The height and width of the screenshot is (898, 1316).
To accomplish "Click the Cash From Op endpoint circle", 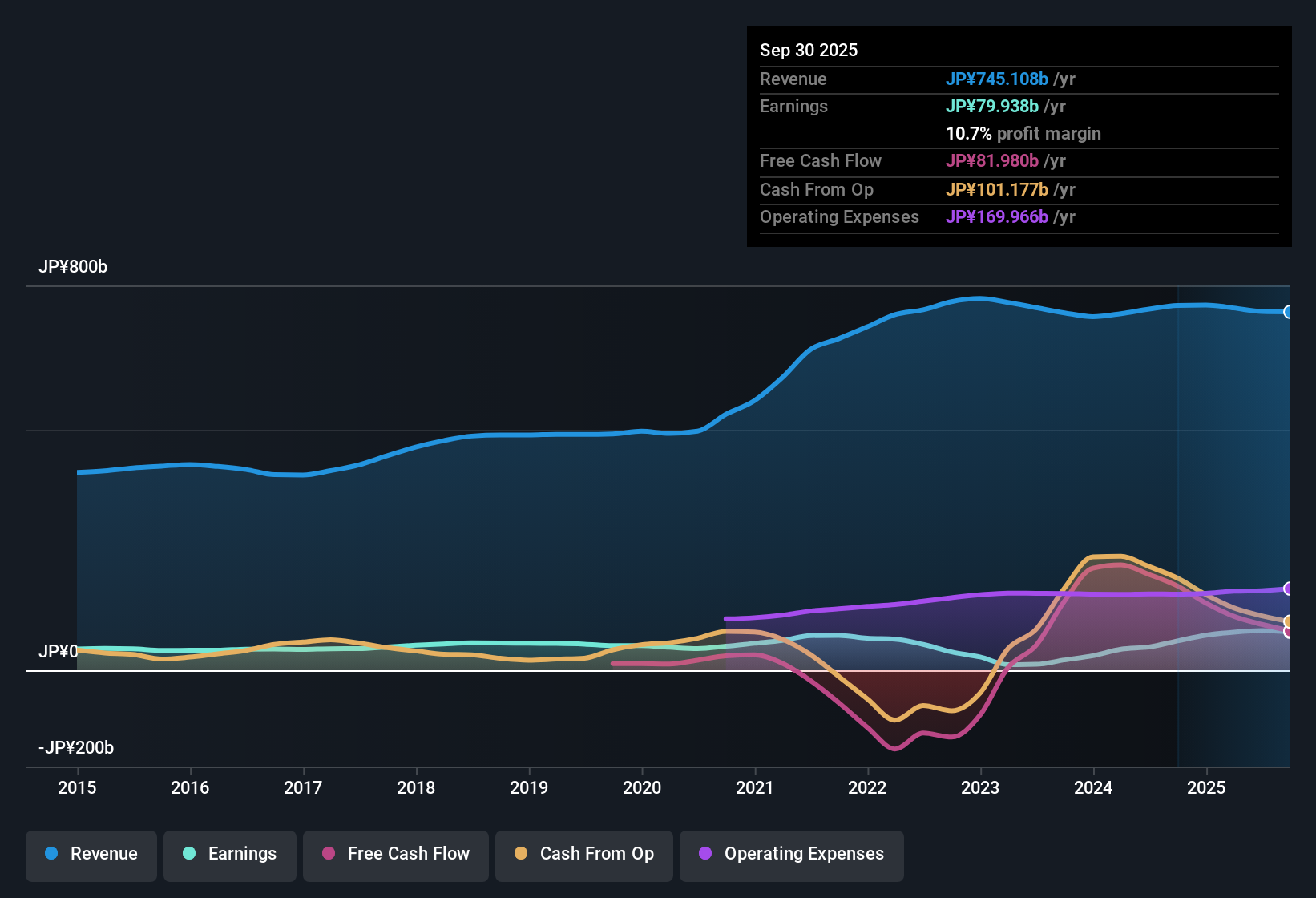I will [1289, 621].
